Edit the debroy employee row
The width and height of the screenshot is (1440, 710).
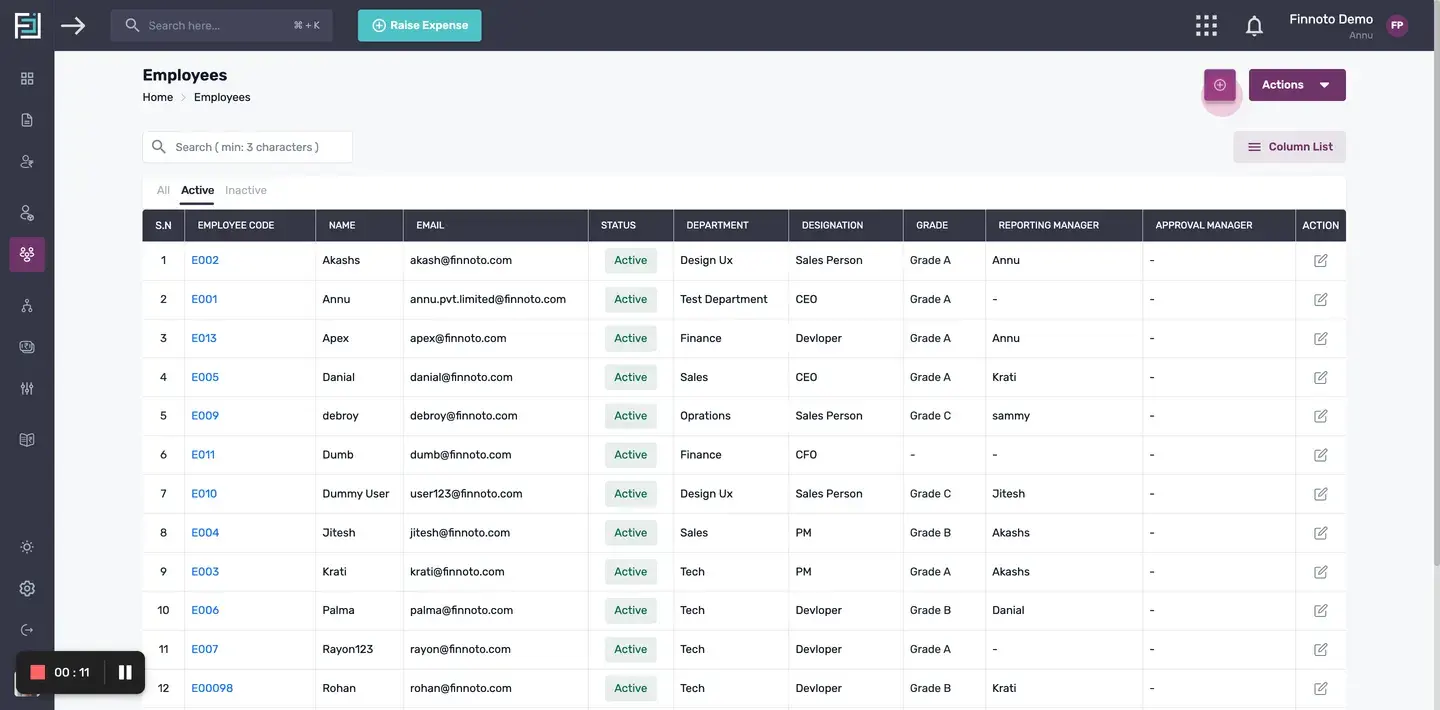click(x=1320, y=416)
